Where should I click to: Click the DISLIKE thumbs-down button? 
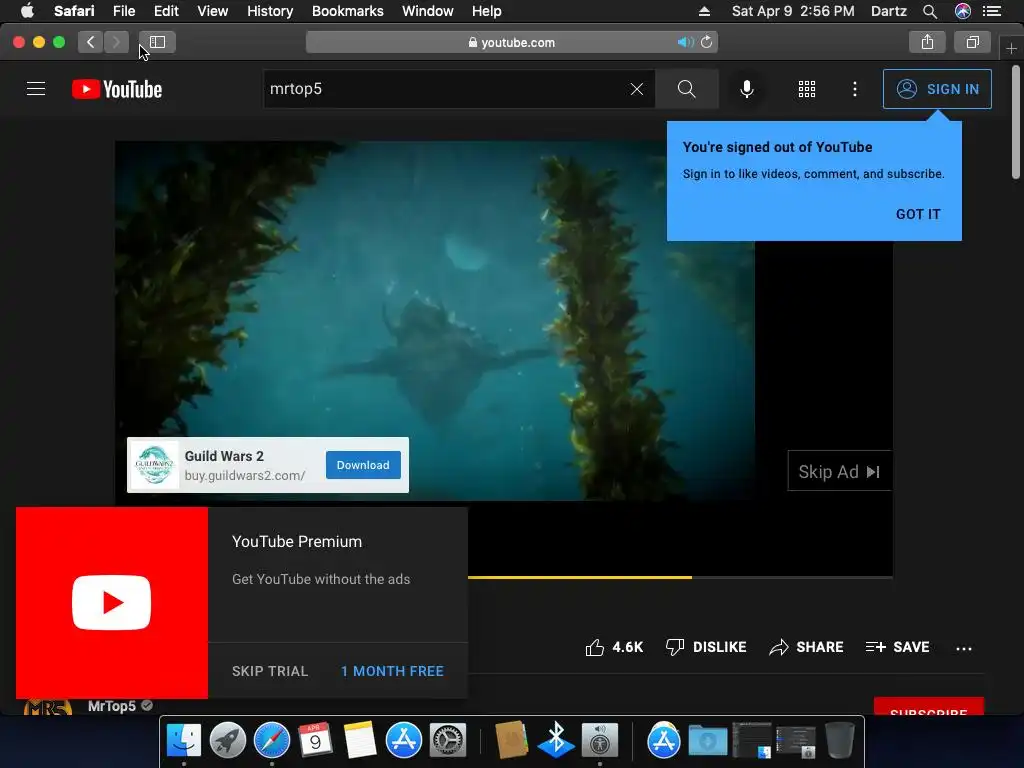pyautogui.click(x=705, y=647)
